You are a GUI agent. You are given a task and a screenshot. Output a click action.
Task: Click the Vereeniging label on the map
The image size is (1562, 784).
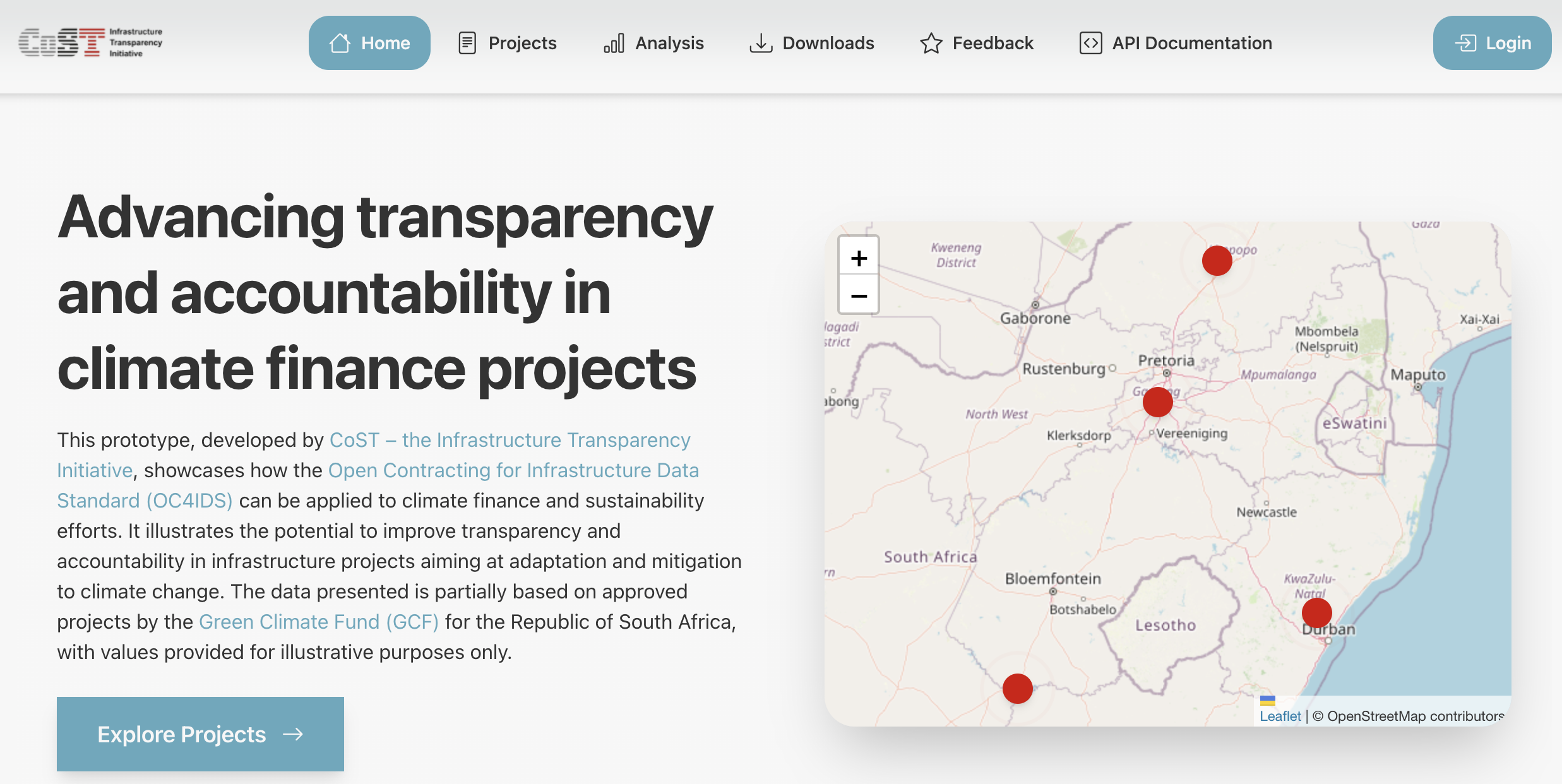pyautogui.click(x=1191, y=434)
